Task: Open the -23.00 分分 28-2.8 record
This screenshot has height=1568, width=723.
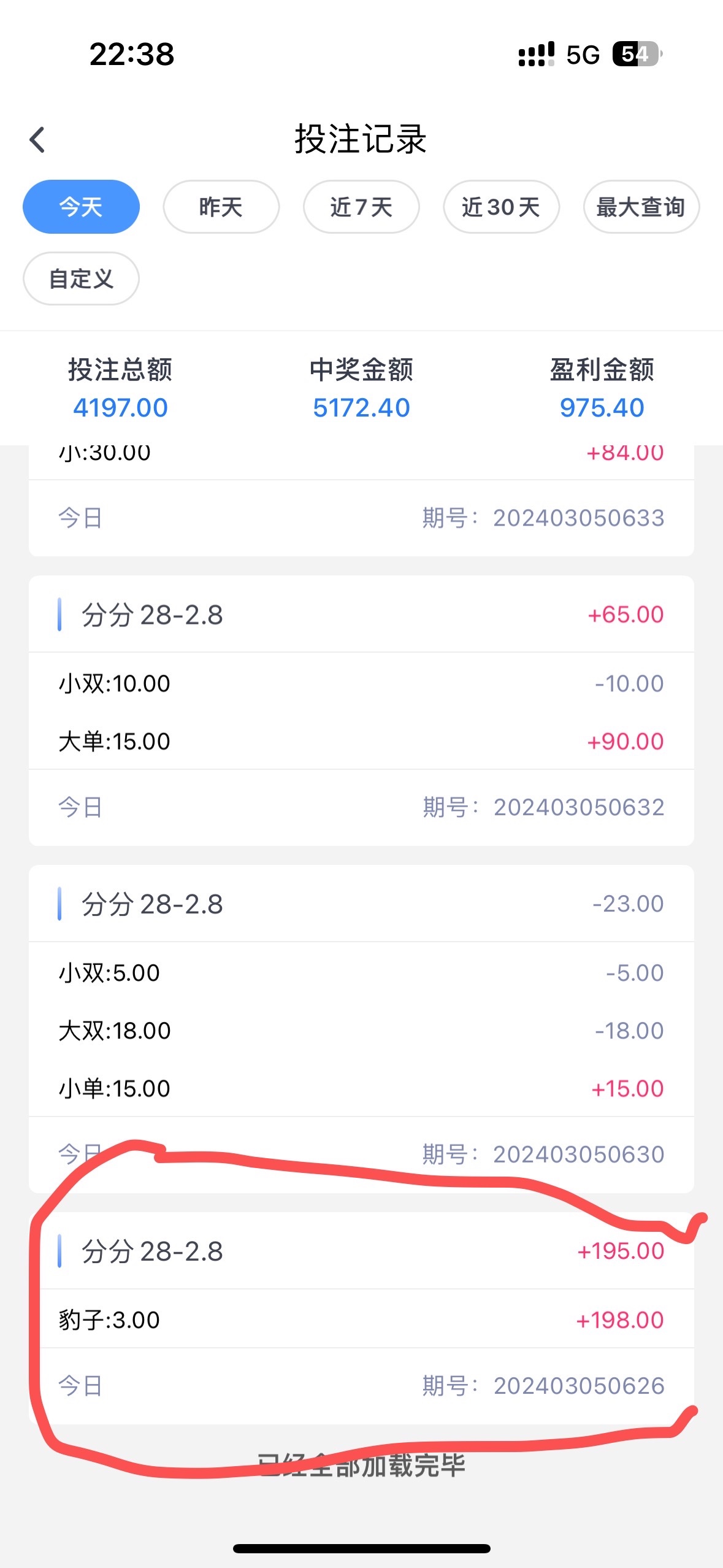Action: [361, 904]
